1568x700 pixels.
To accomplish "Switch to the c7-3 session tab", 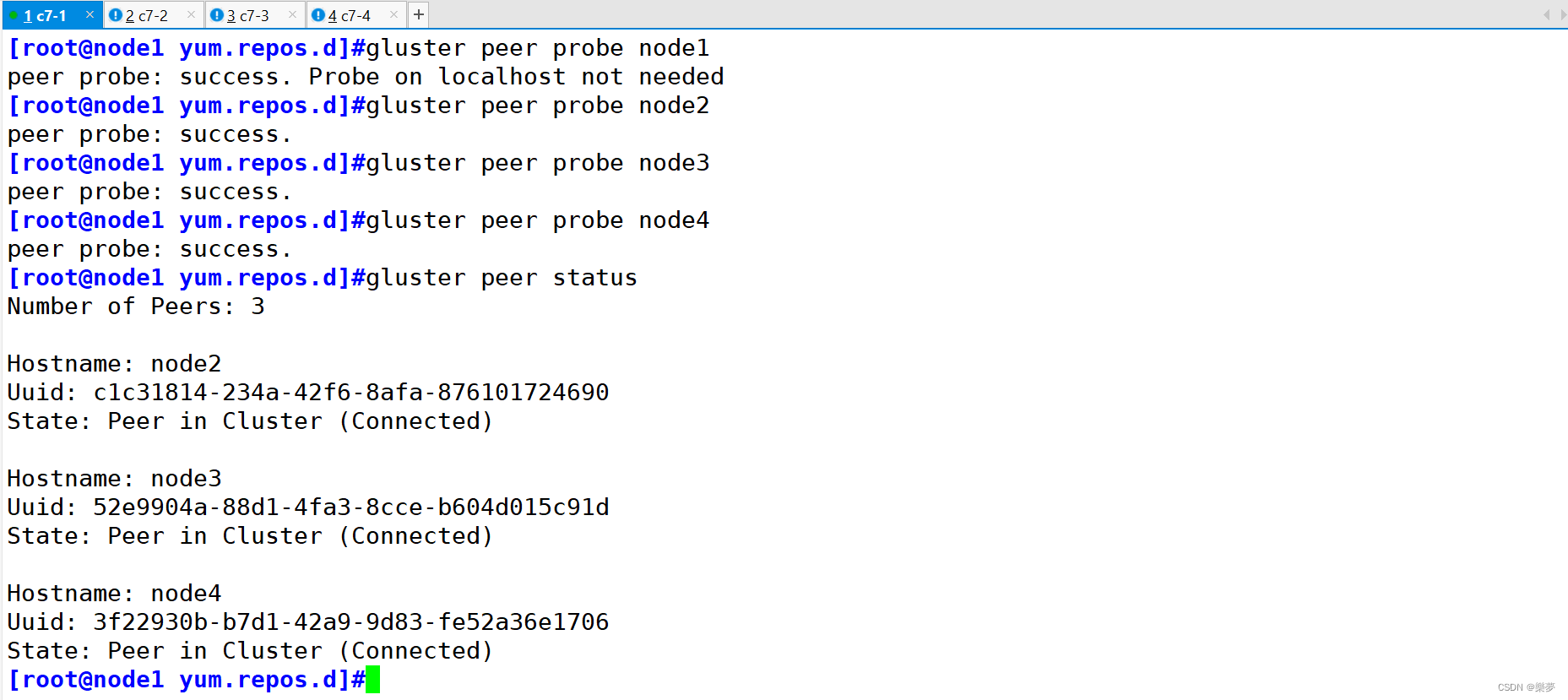I will tap(248, 15).
